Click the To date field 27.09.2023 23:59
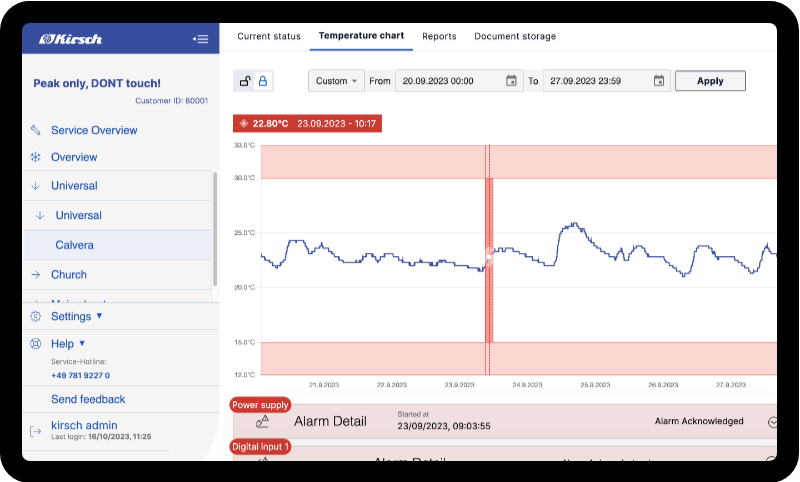 pos(607,81)
